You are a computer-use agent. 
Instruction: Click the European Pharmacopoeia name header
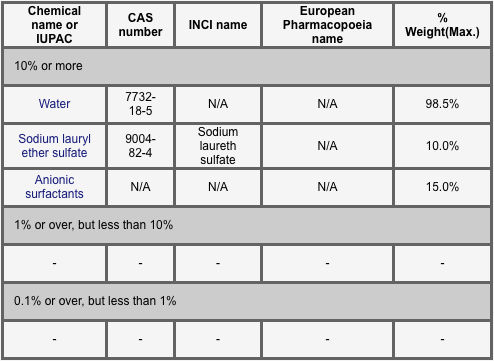tap(327, 25)
